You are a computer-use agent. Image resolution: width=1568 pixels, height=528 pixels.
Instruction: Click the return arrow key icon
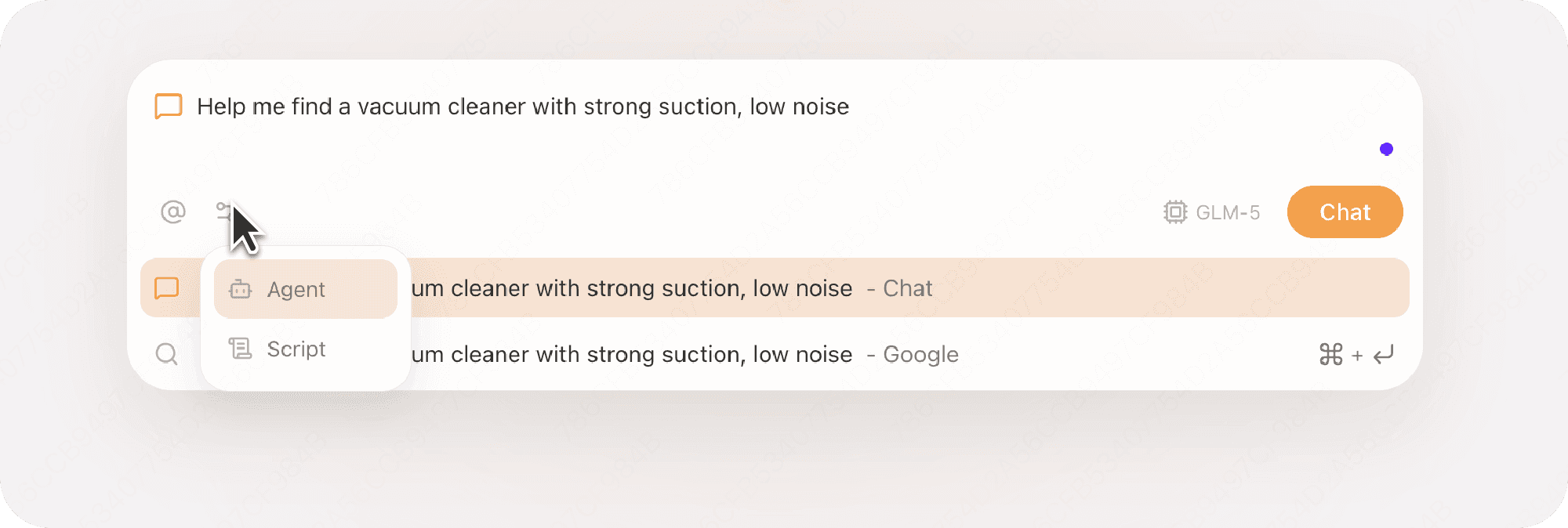pyautogui.click(x=1384, y=355)
